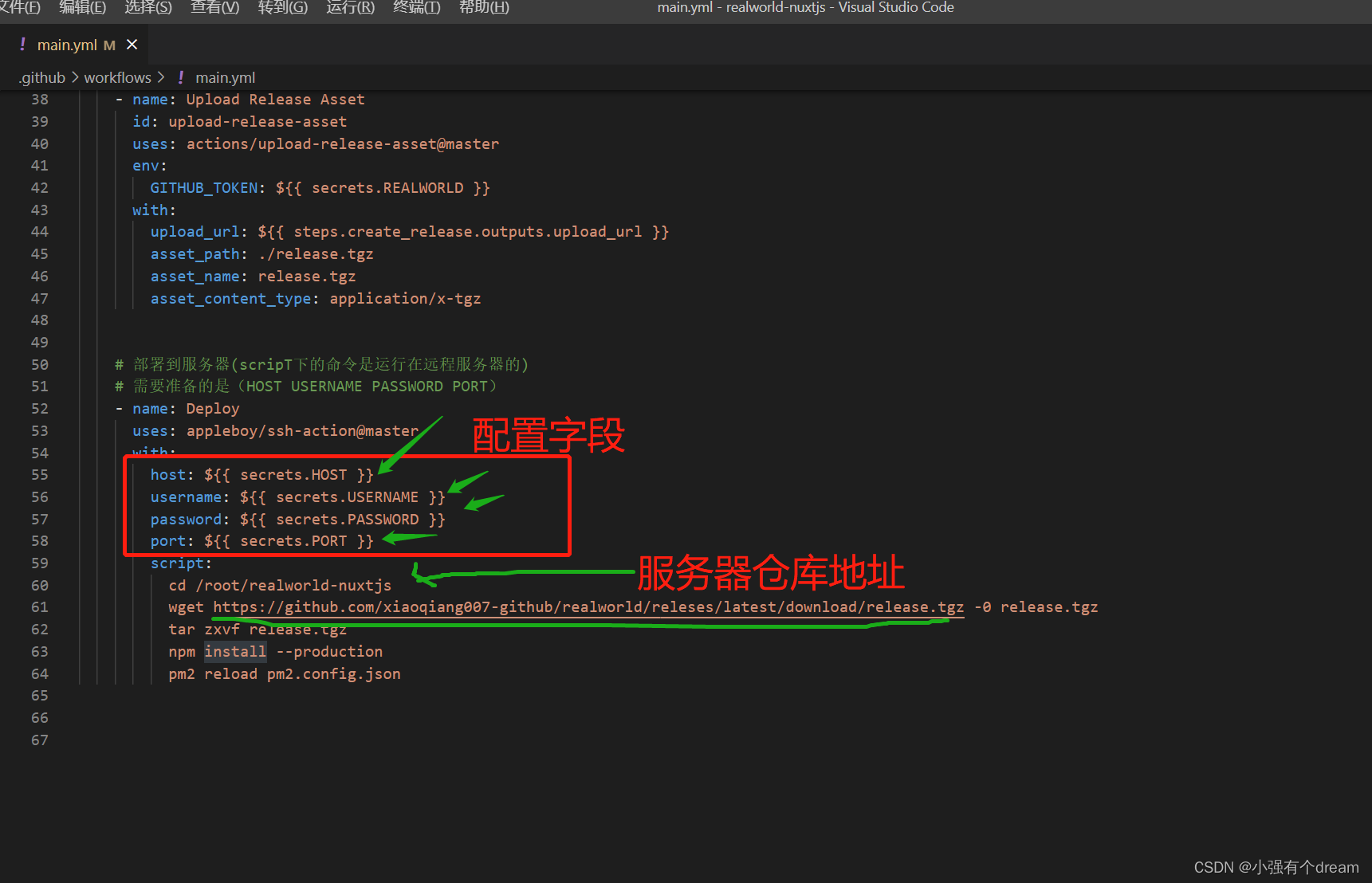Click the YAML icon in the breadcrumb
1372x883 pixels.
point(181,77)
